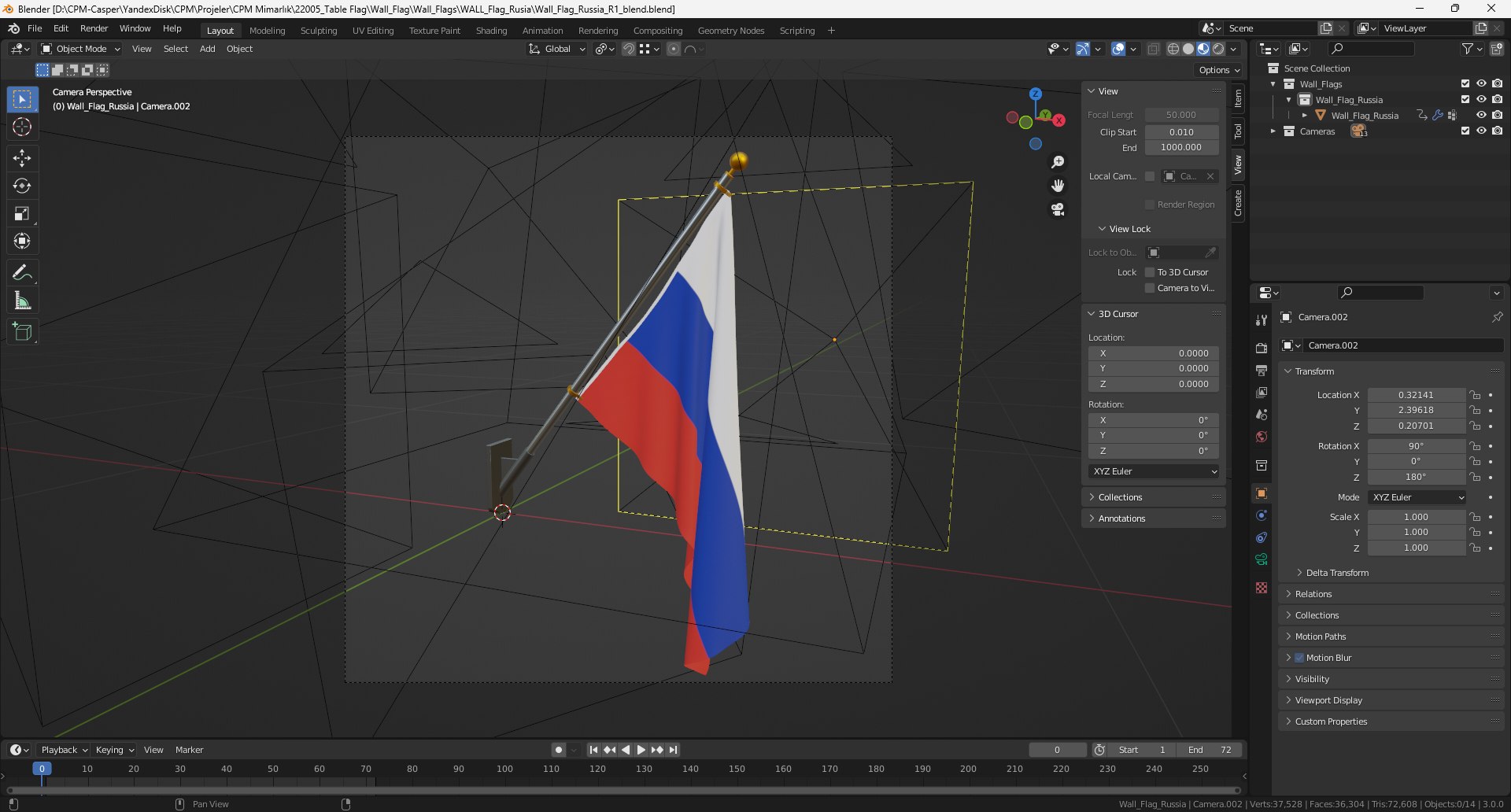1511x812 pixels.
Task: Open the Keying popover
Action: click(x=114, y=750)
